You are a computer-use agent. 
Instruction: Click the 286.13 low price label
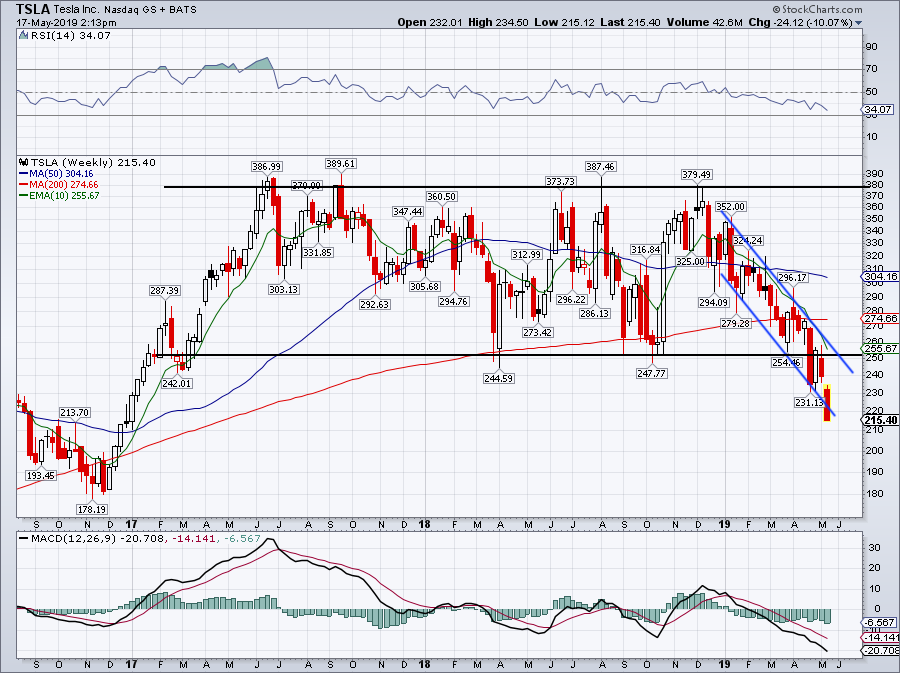tap(594, 314)
